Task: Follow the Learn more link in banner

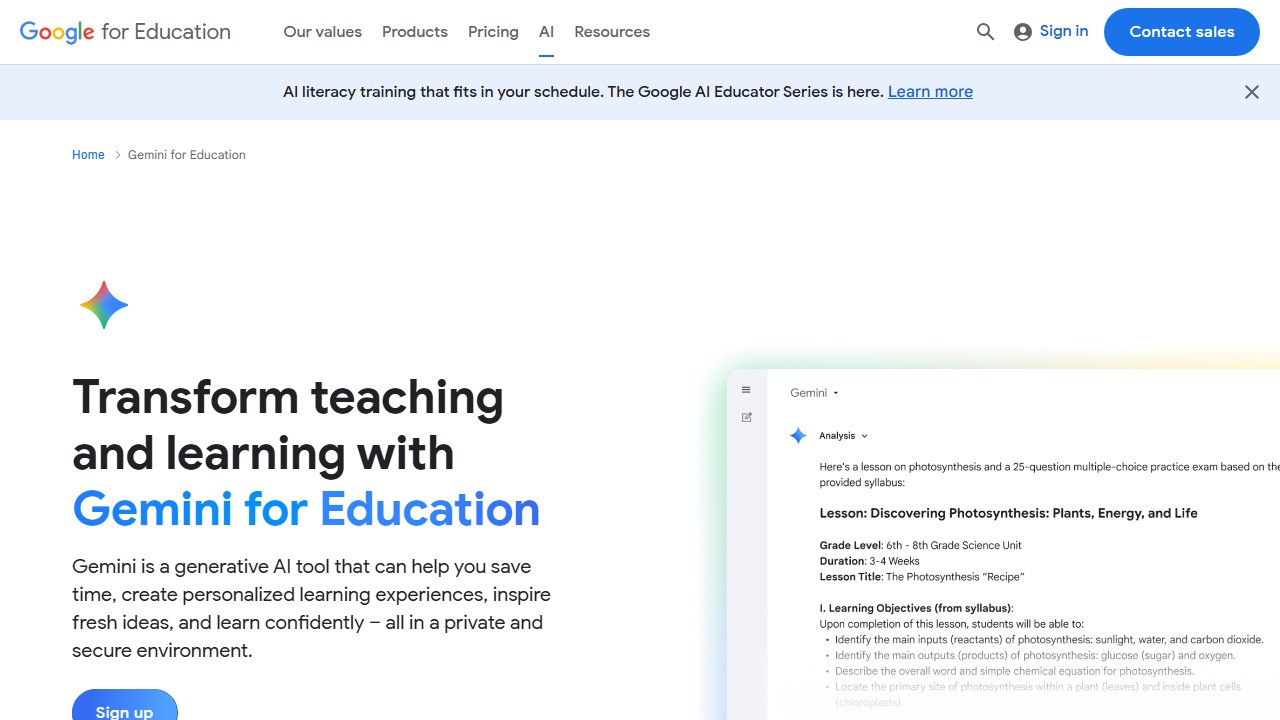Action: tap(930, 92)
